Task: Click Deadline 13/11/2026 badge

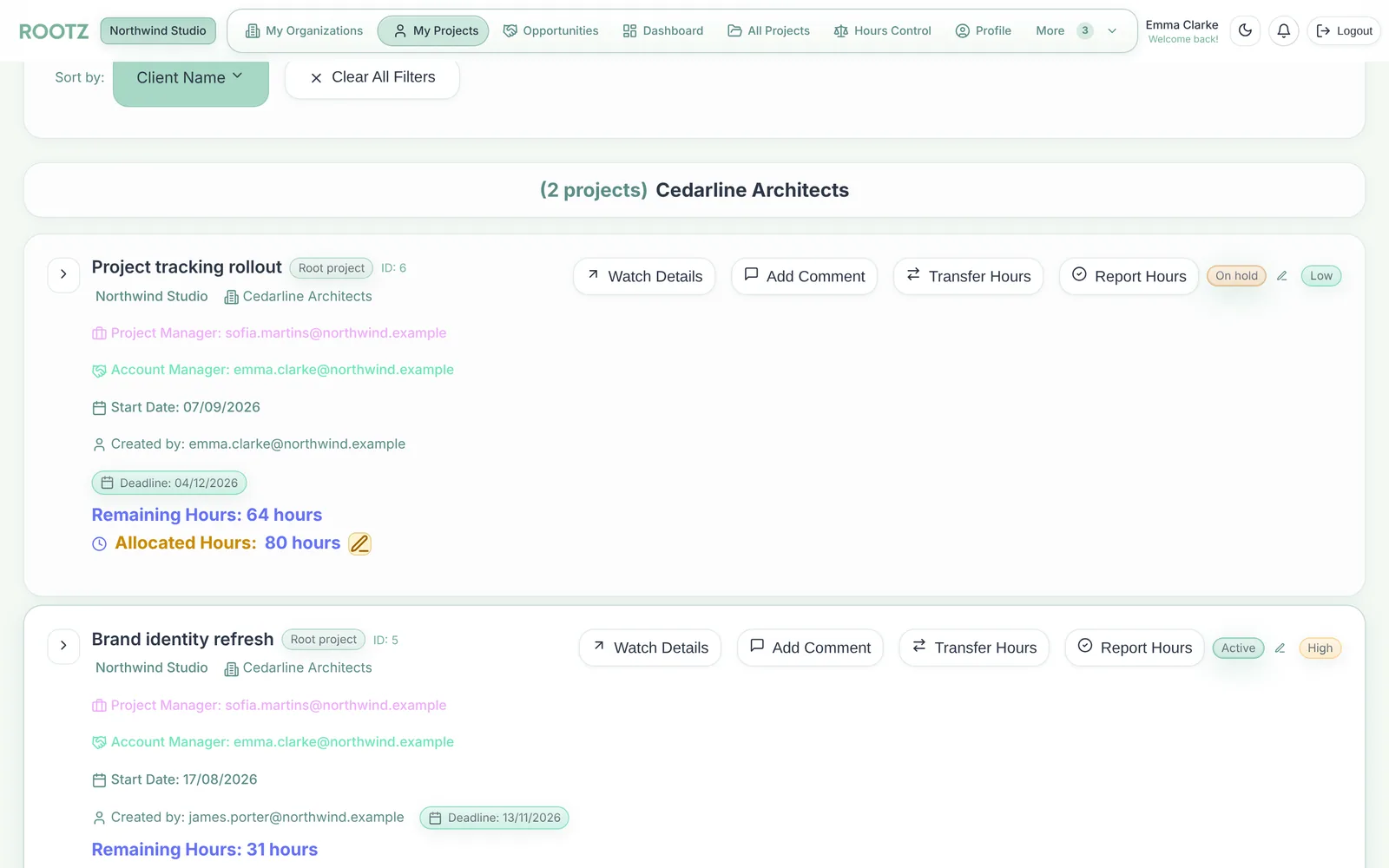Action: [x=495, y=818]
